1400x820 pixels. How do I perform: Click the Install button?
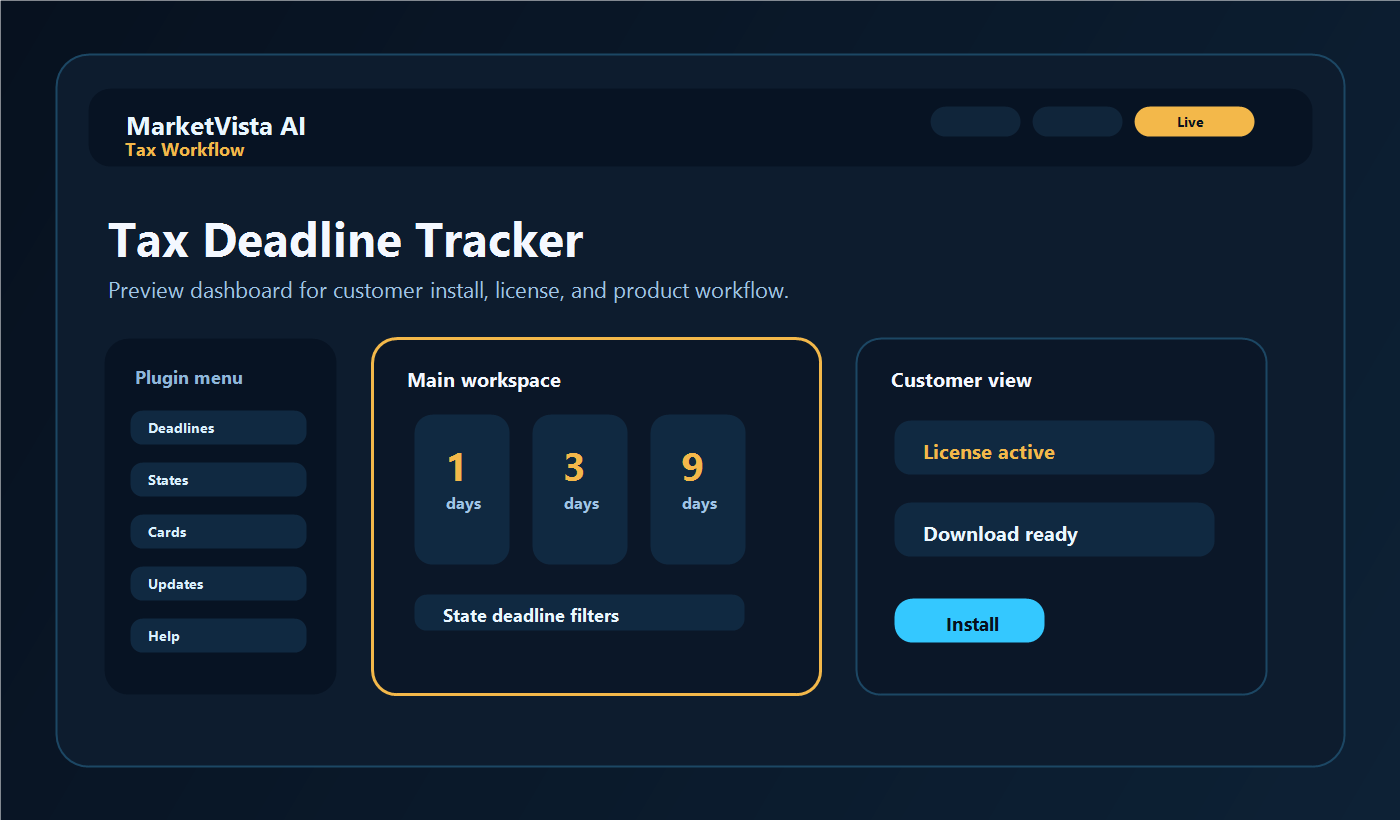pyautogui.click(x=969, y=621)
